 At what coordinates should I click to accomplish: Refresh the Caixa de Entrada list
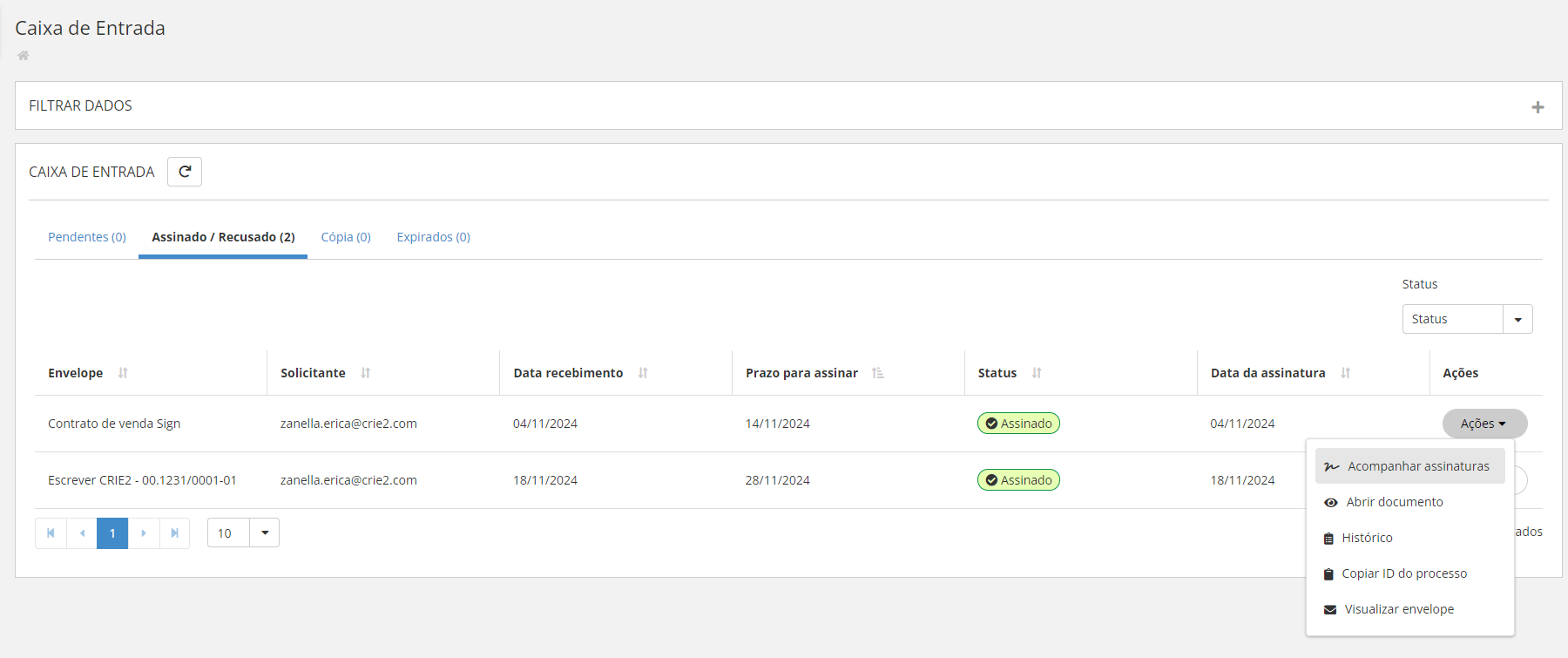coord(185,172)
